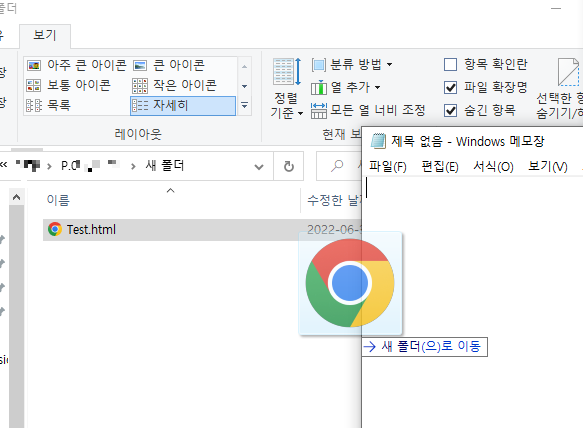This screenshot has height=428, width=583.
Task: Pick Small icons layout
Action: click(x=174, y=86)
